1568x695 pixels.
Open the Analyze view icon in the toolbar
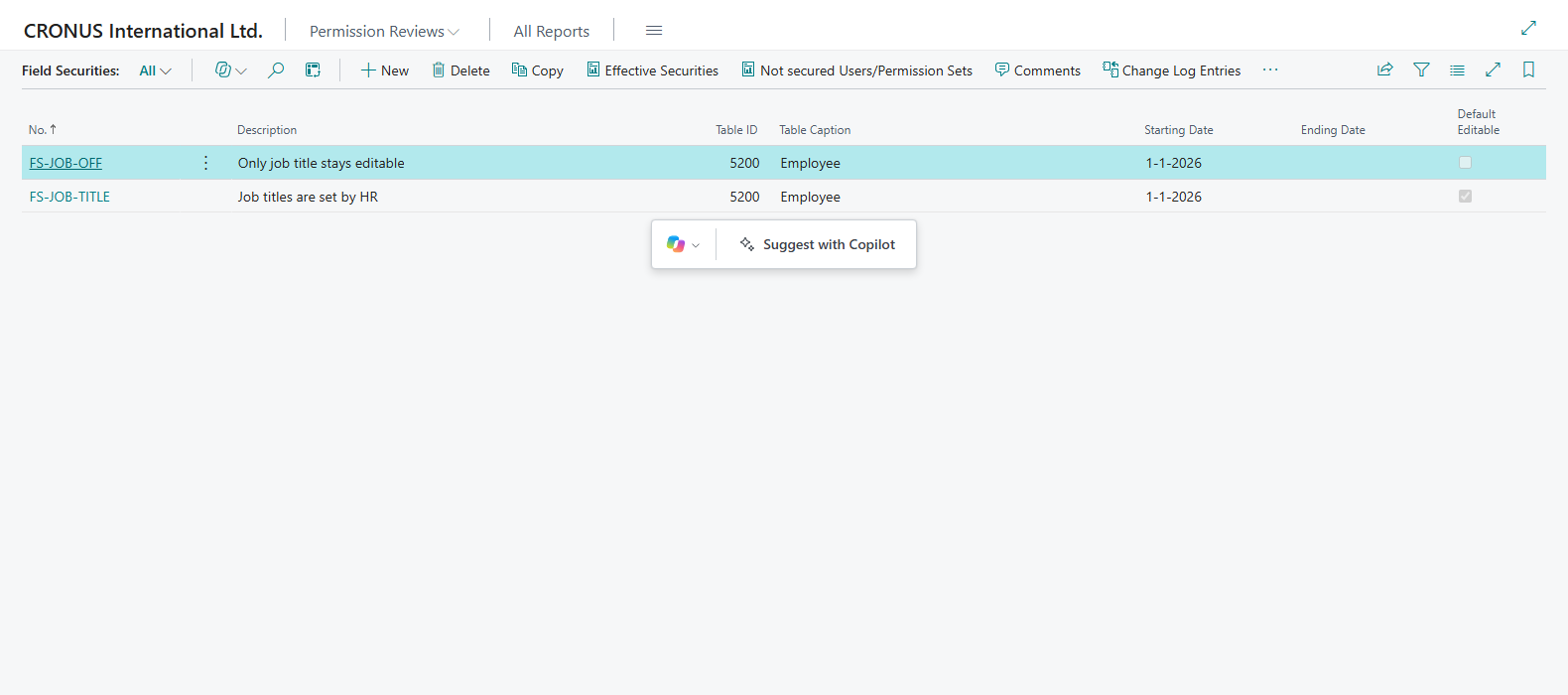tap(313, 70)
